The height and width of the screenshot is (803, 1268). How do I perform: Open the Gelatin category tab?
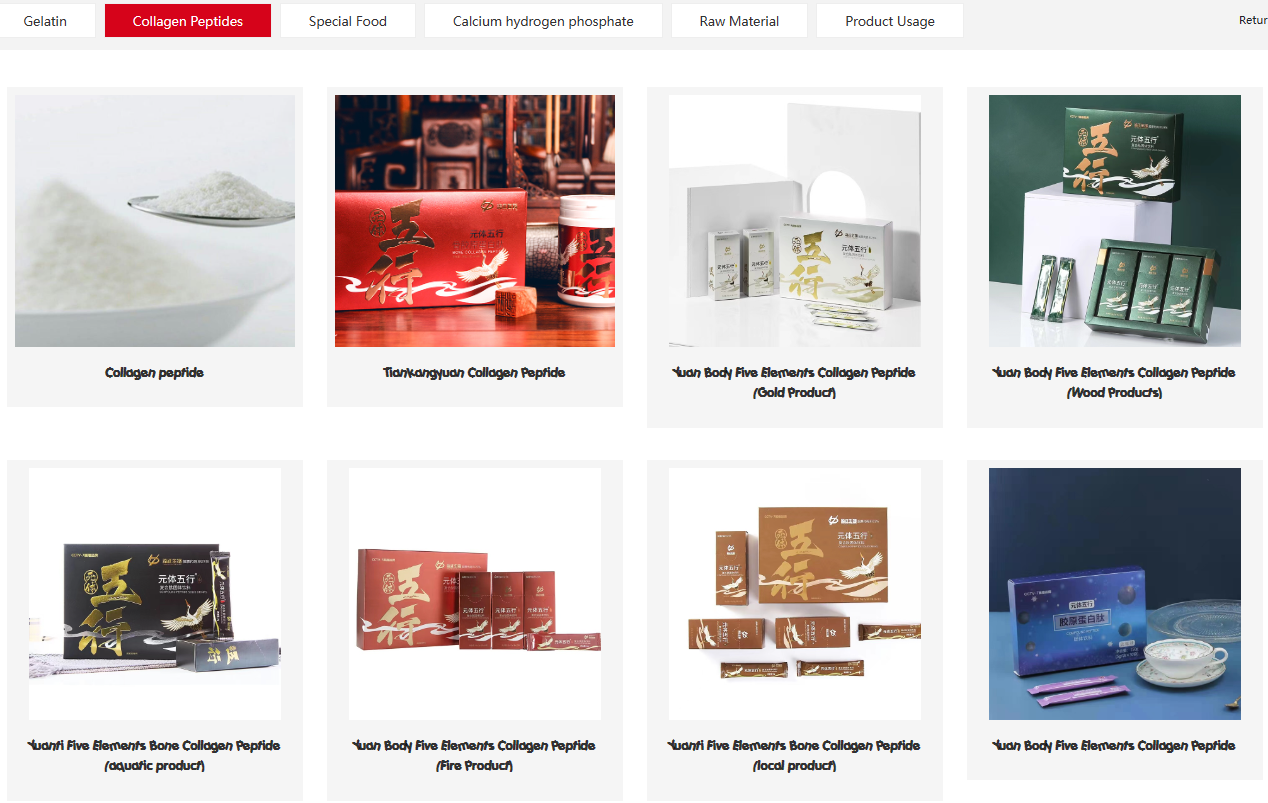(46, 21)
